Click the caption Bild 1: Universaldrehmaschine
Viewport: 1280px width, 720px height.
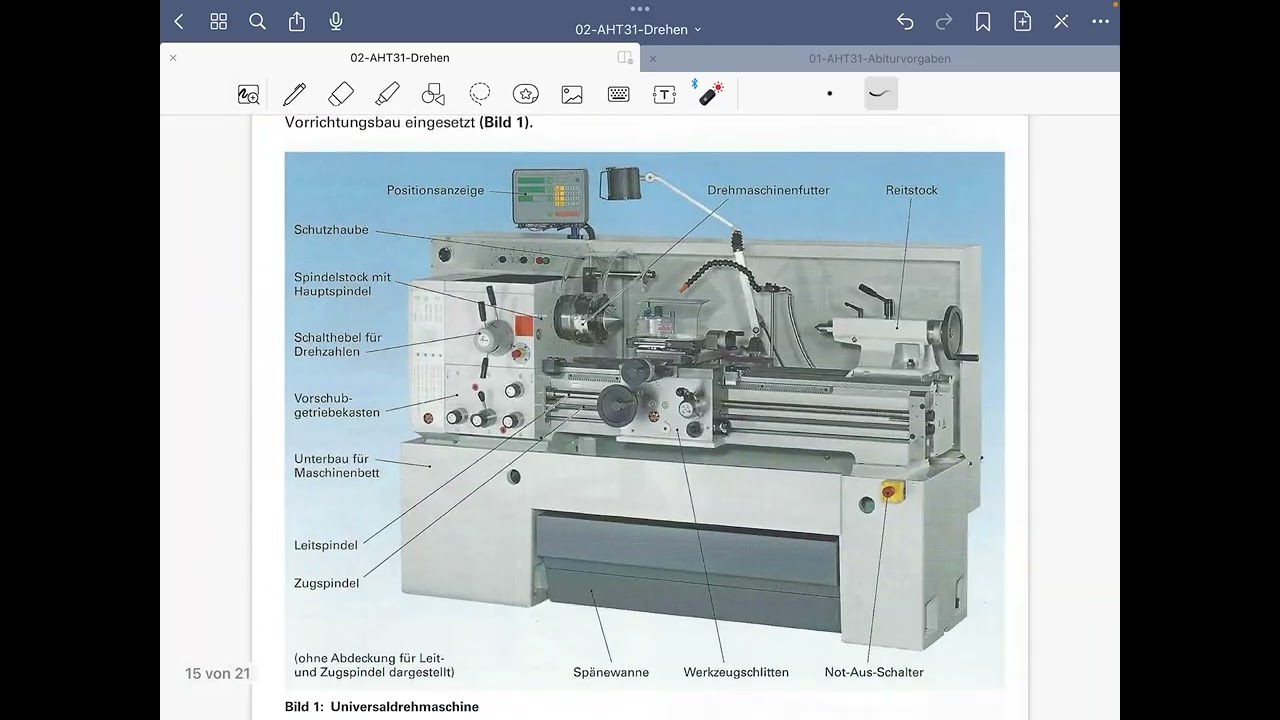pos(382,707)
